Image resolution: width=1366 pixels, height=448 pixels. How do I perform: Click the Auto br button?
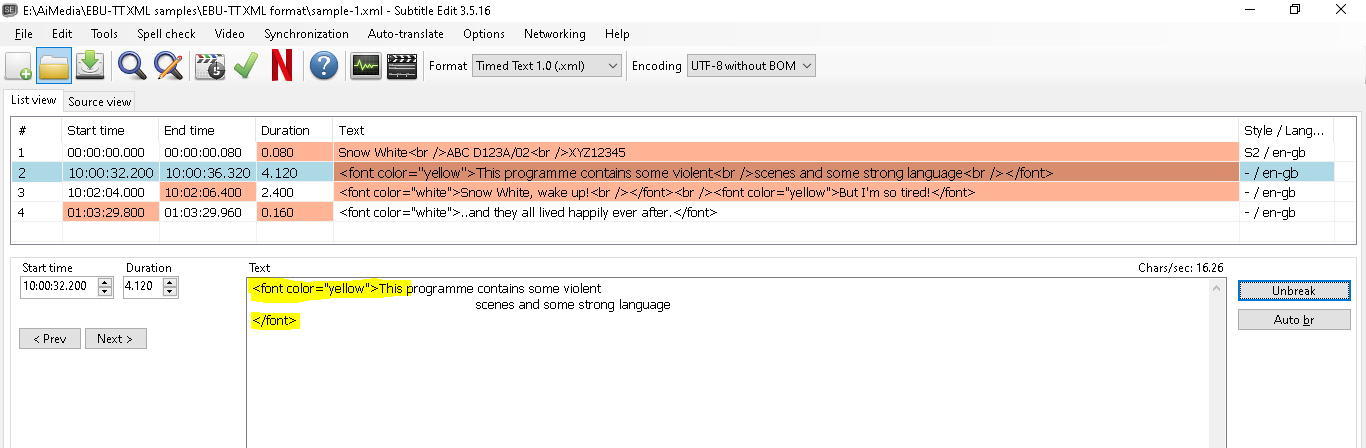pyautogui.click(x=1294, y=319)
